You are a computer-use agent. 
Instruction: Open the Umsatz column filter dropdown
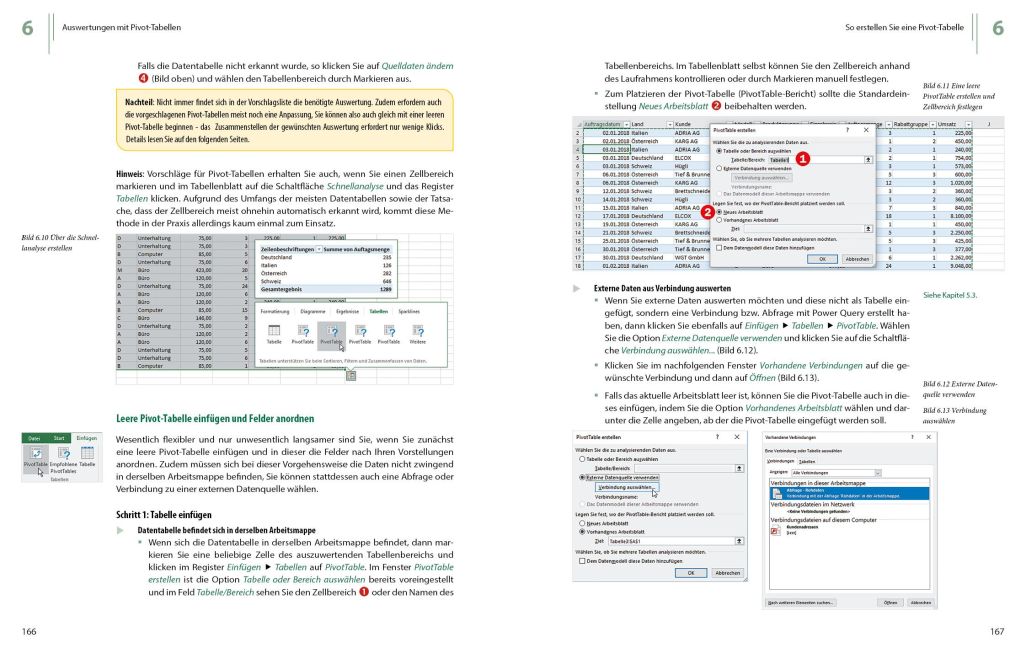tap(968, 124)
